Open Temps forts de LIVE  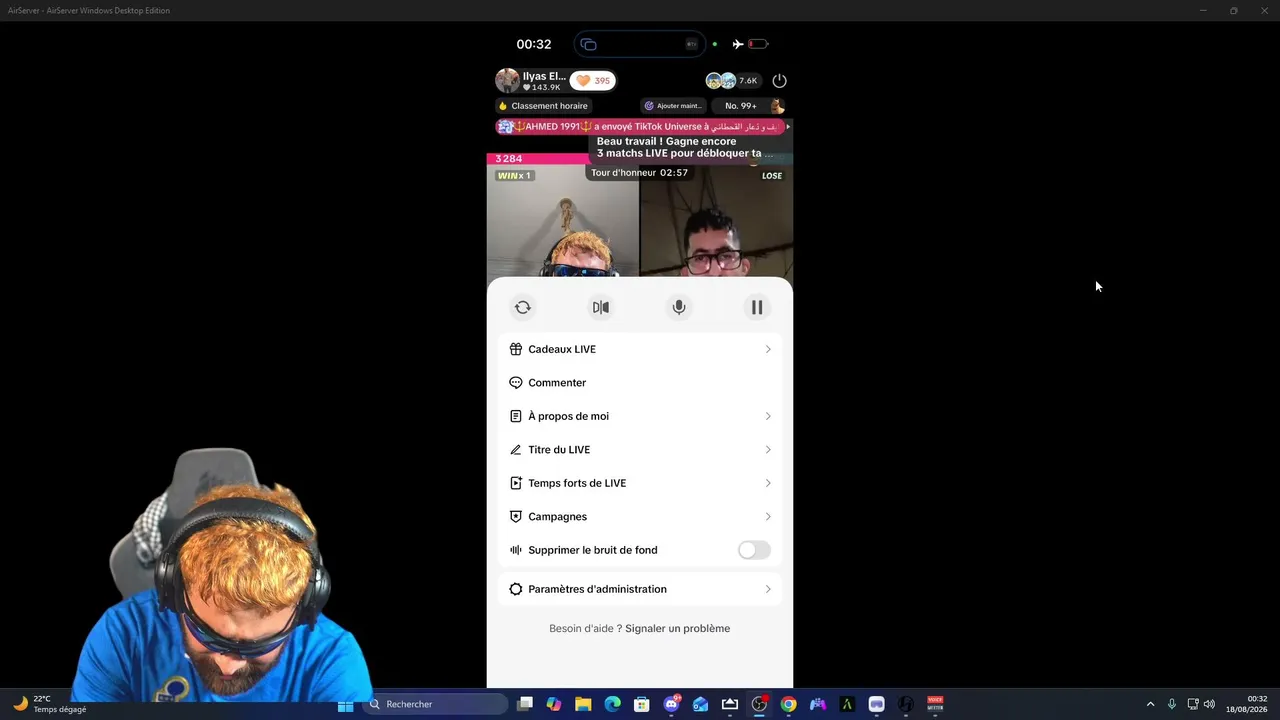point(640,483)
